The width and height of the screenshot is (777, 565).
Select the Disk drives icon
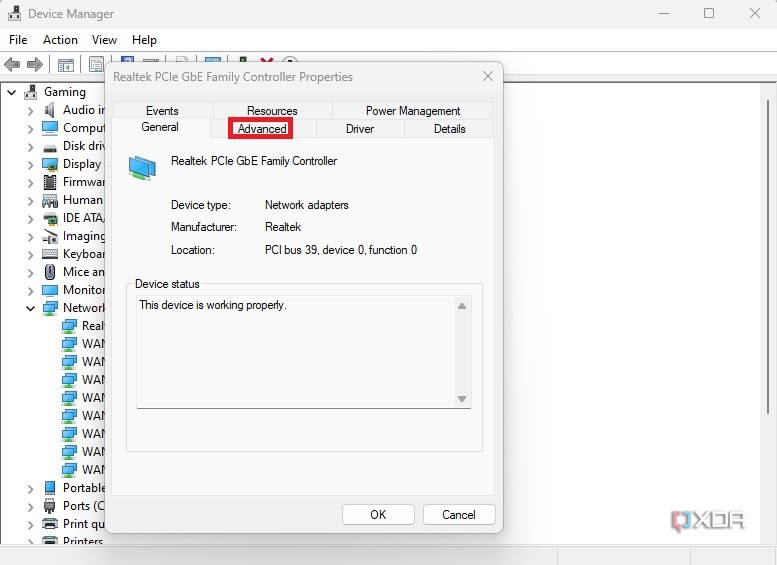50,147
